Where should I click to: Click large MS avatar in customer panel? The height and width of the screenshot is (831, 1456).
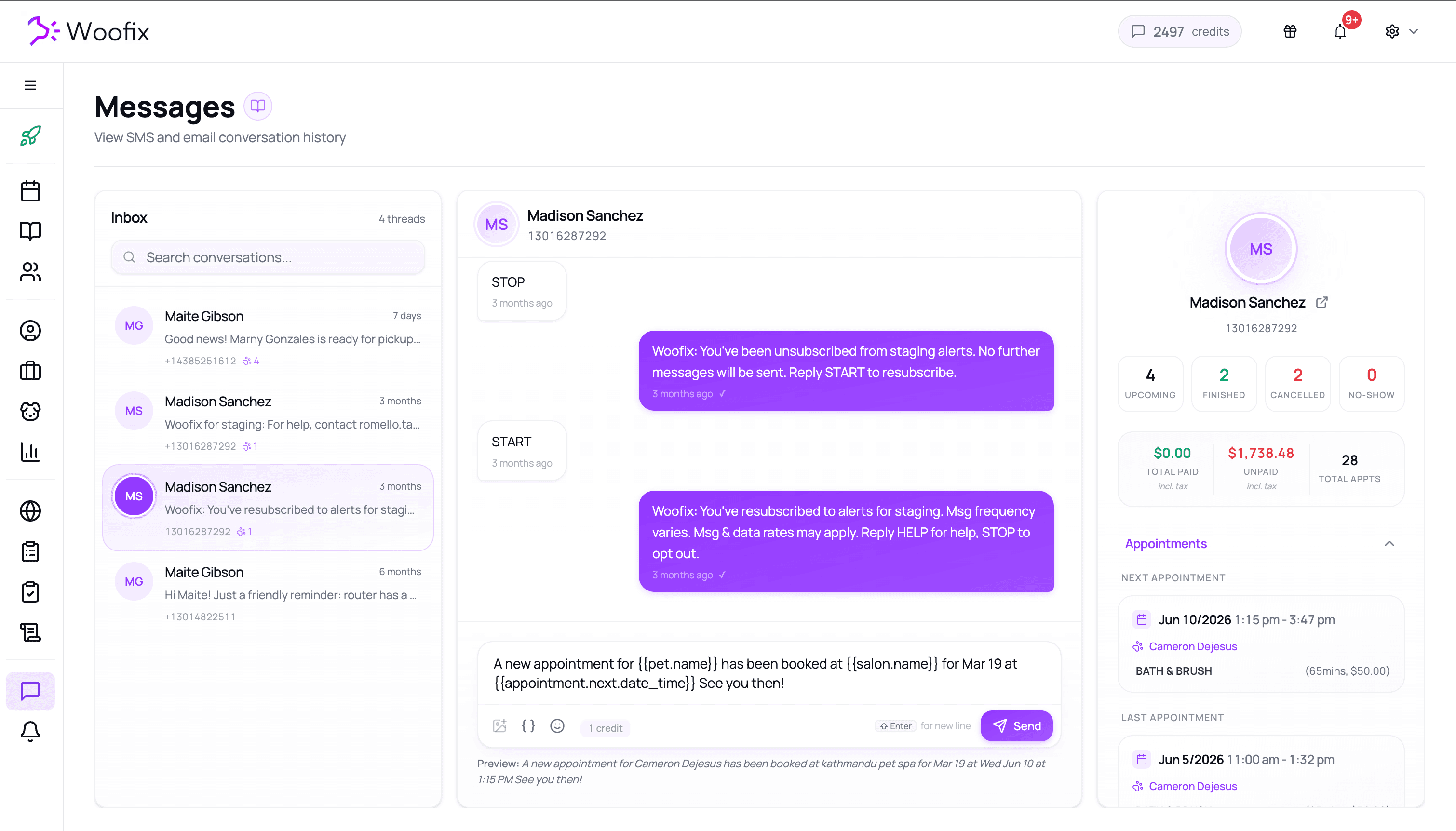tap(1261, 249)
